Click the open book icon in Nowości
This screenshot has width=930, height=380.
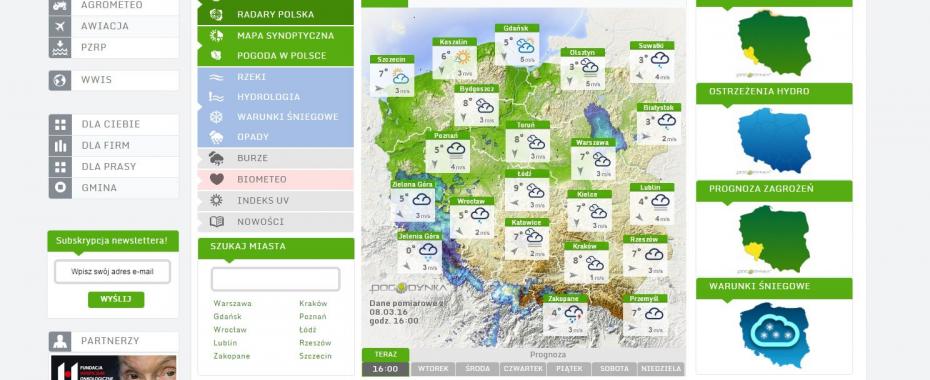click(216, 222)
